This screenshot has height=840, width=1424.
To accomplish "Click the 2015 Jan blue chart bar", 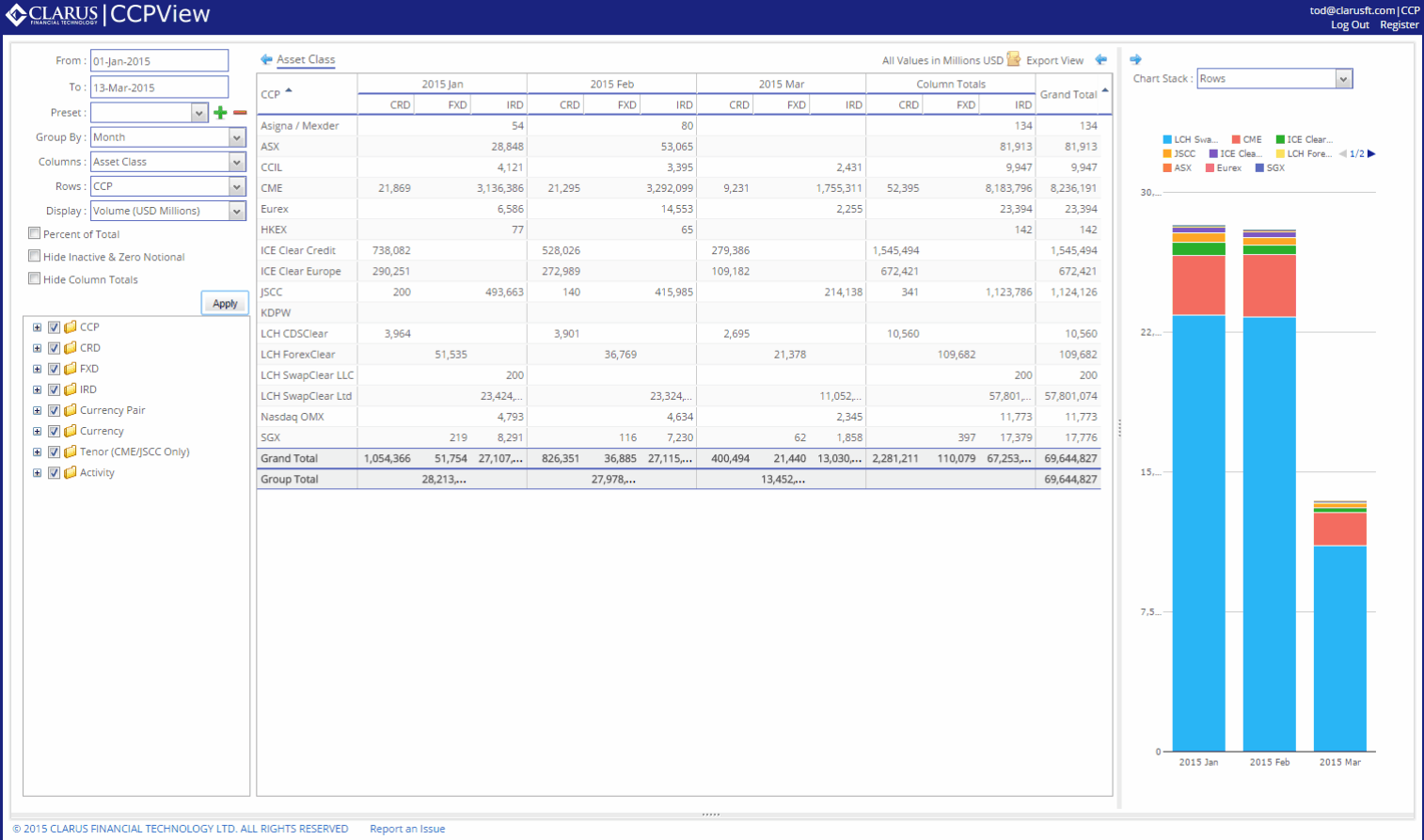I will [x=1198, y=532].
